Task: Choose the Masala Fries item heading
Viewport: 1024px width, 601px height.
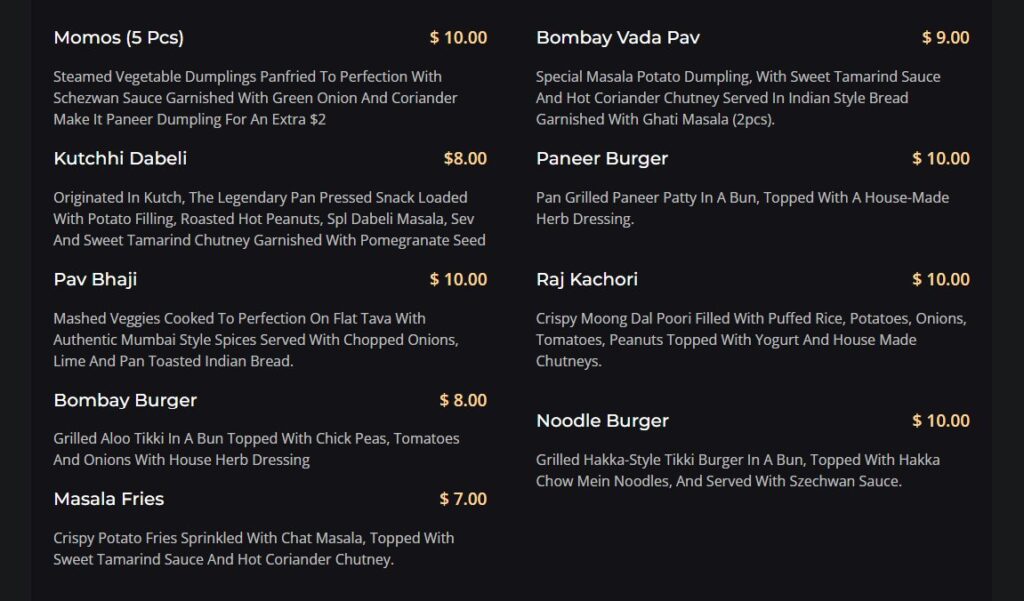Action: tap(108, 499)
